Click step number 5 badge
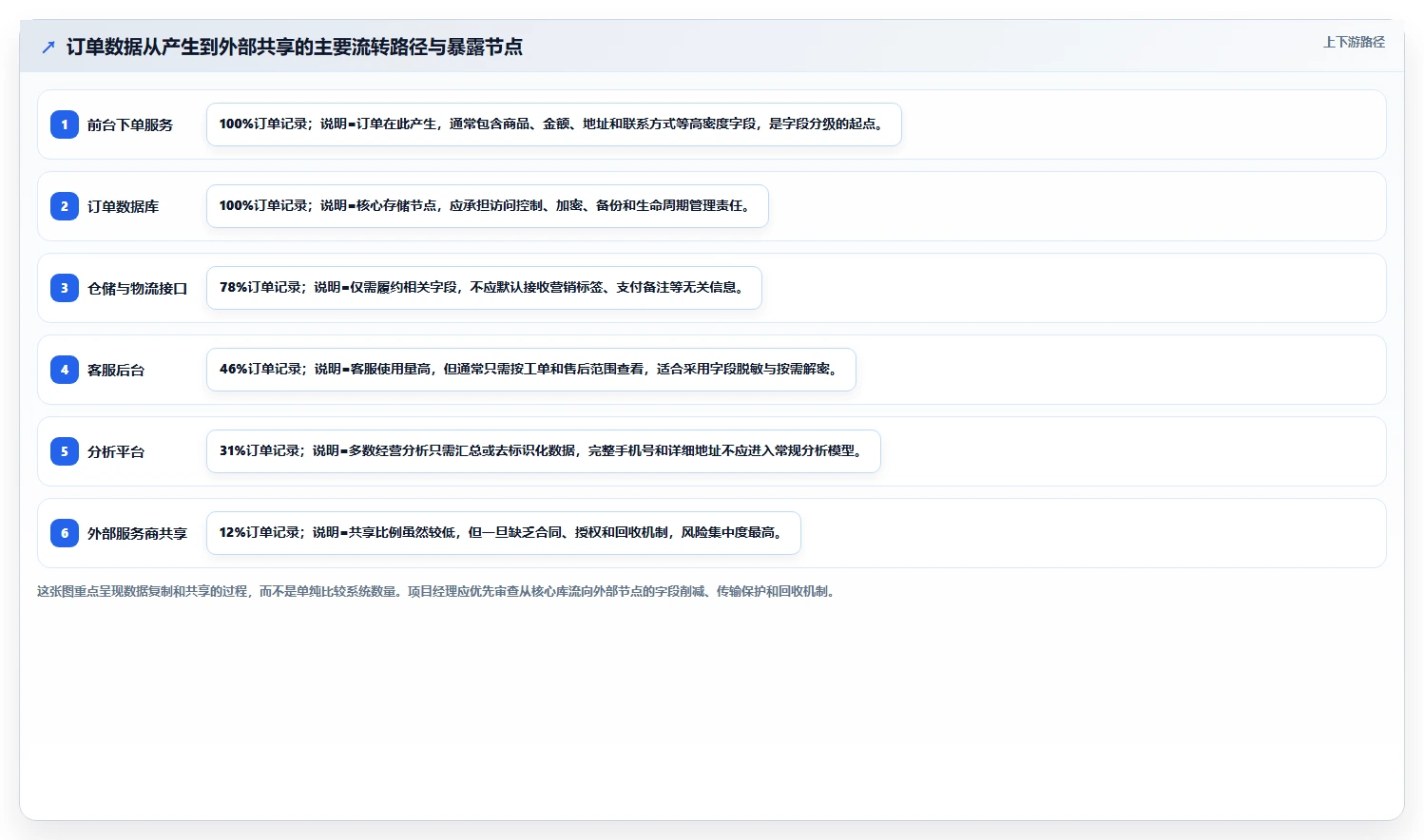This screenshot has width=1424, height=840. point(65,451)
